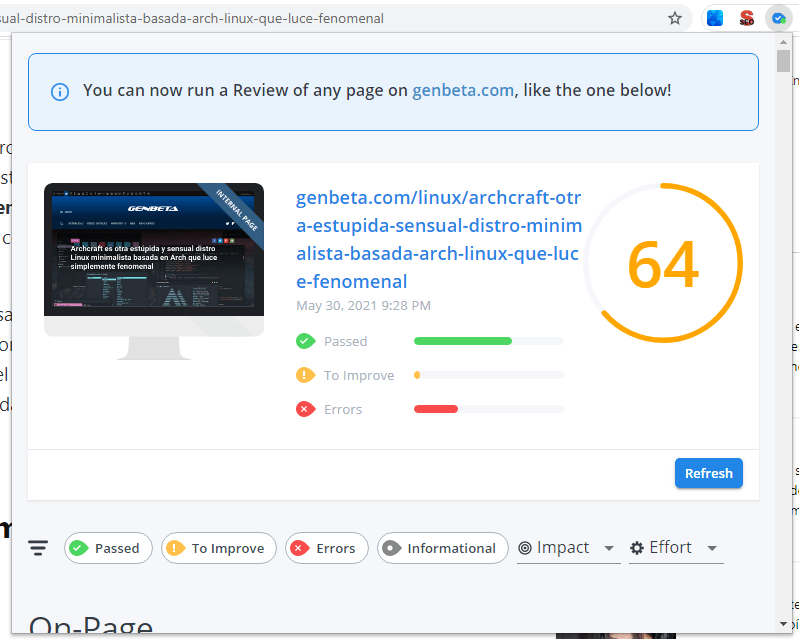Open the genbeta.com link in the banner

click(x=463, y=90)
